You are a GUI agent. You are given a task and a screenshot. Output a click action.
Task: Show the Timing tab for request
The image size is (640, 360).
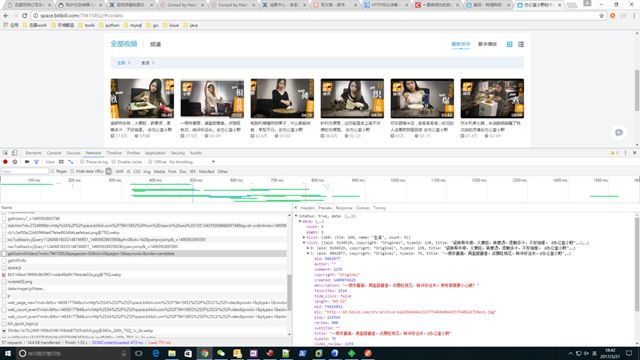coord(379,208)
